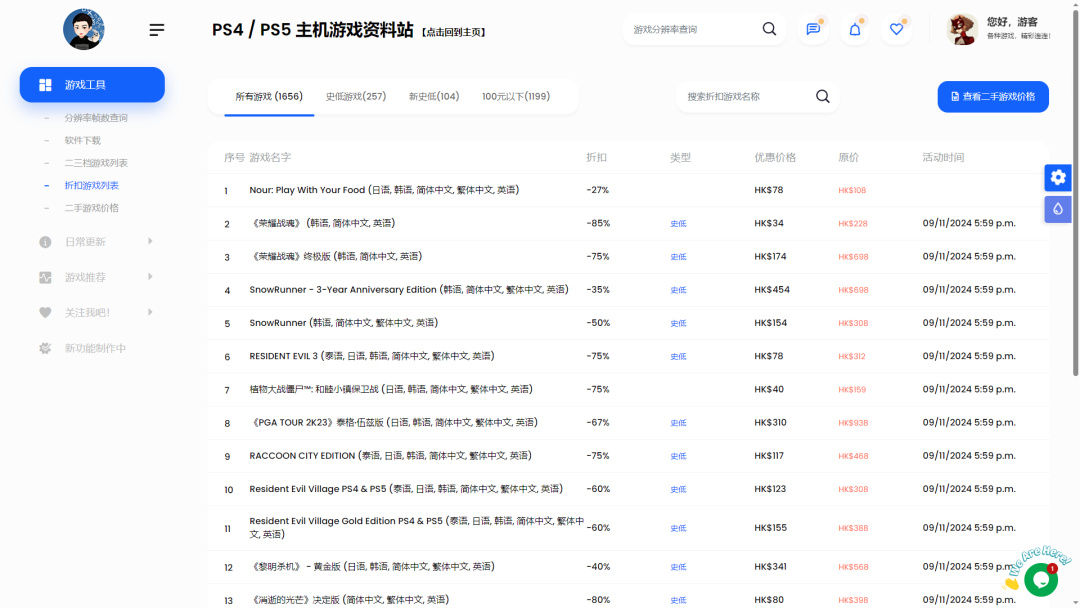The height and width of the screenshot is (608, 1080).
Task: Select the 所有游戏 (1656) tab
Action: pos(269,96)
